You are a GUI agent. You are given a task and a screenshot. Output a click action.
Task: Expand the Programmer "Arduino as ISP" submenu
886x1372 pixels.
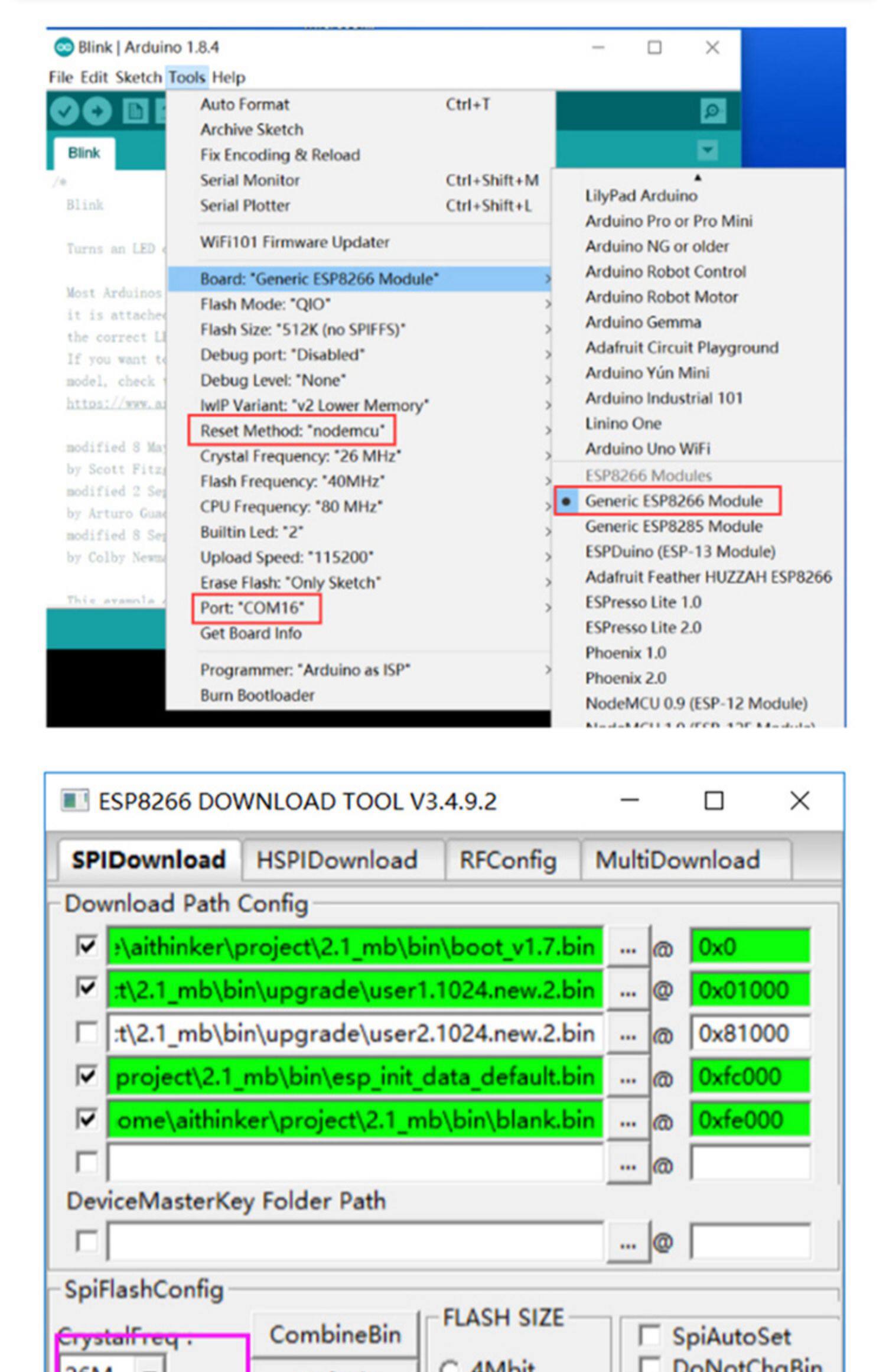tap(360, 670)
